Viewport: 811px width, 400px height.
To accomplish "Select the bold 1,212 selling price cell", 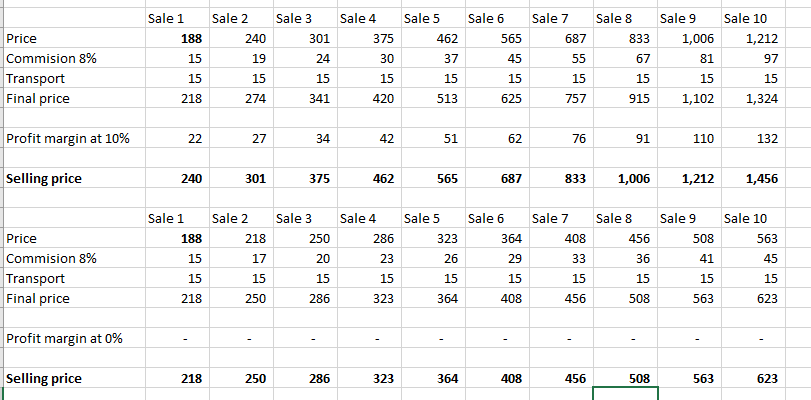I will (x=692, y=179).
